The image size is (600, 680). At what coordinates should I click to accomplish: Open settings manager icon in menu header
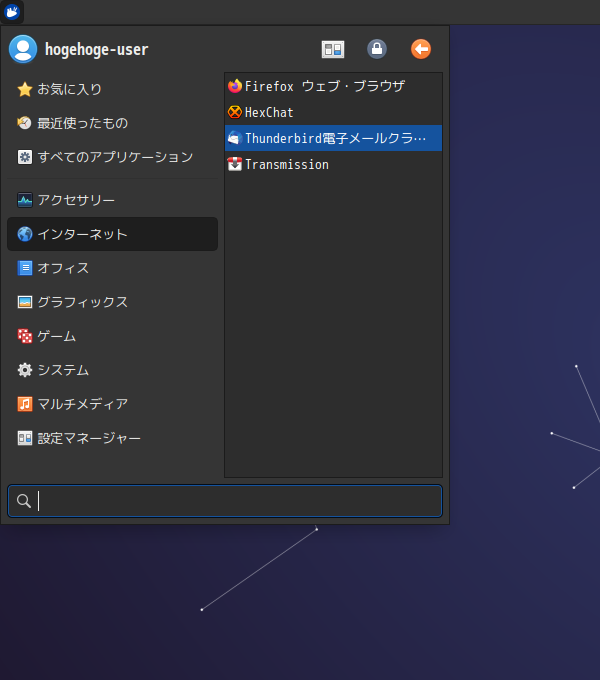pos(333,49)
